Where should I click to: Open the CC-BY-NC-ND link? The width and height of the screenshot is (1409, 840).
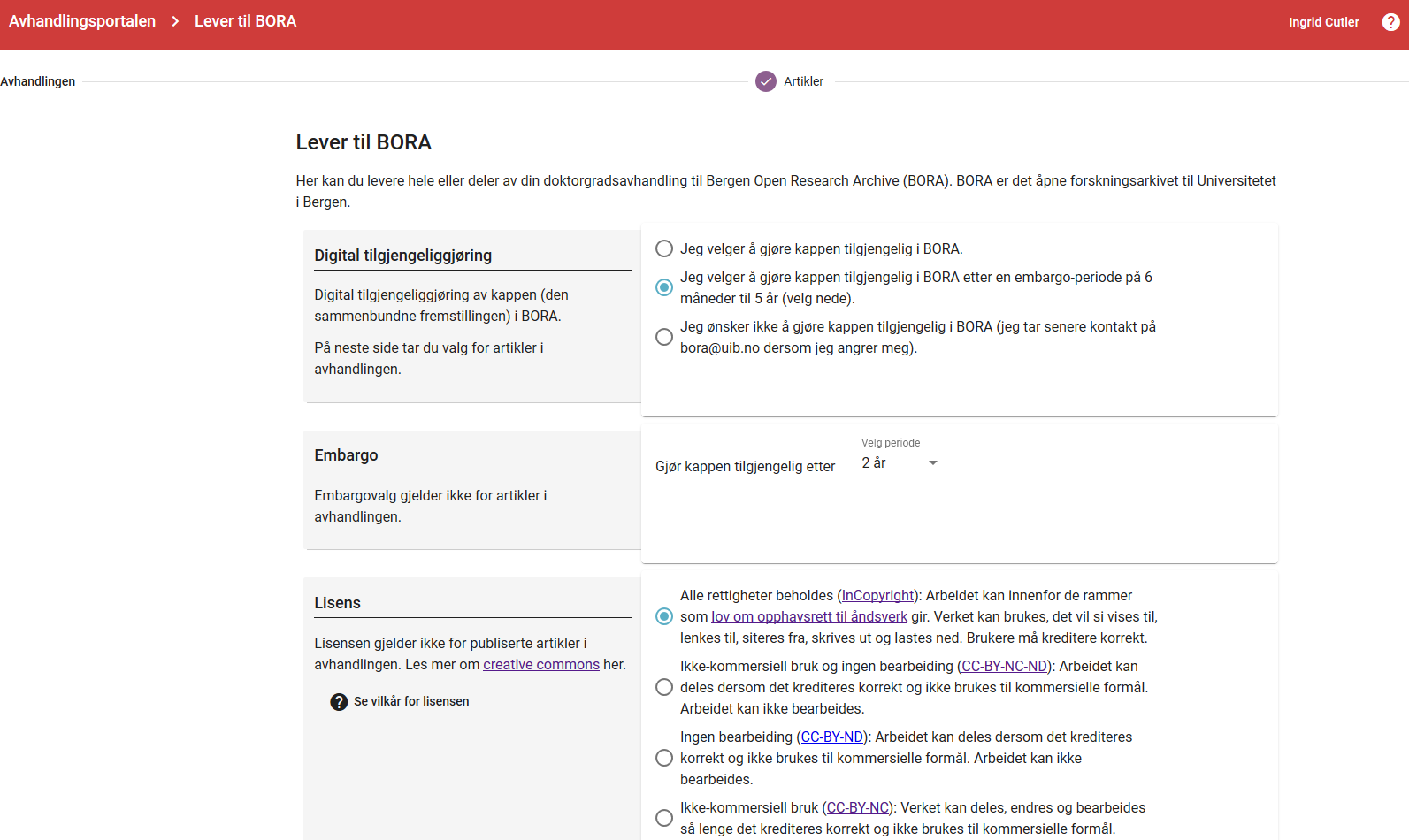point(1004,667)
